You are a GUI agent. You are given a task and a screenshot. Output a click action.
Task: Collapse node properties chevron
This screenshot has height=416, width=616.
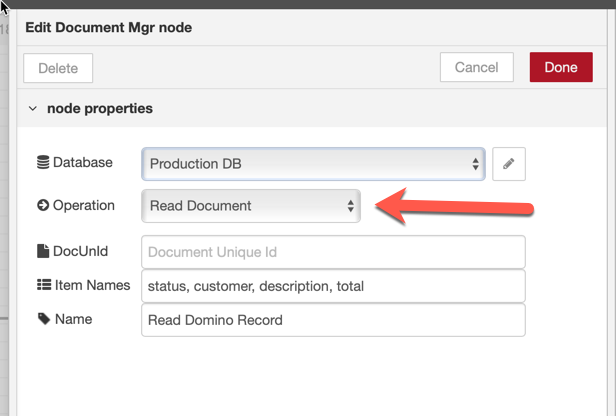[33, 108]
